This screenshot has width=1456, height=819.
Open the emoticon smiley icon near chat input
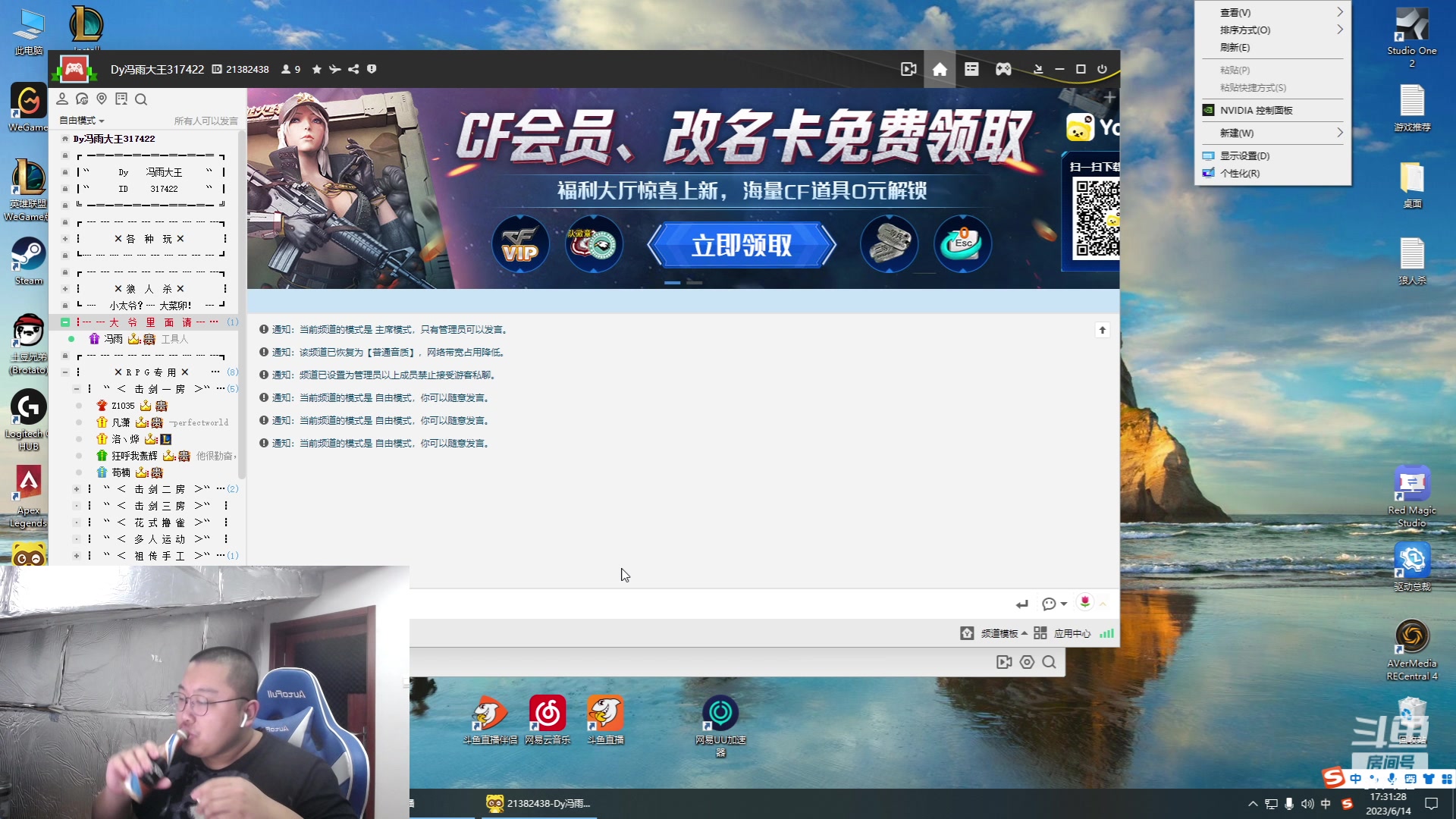(1049, 604)
